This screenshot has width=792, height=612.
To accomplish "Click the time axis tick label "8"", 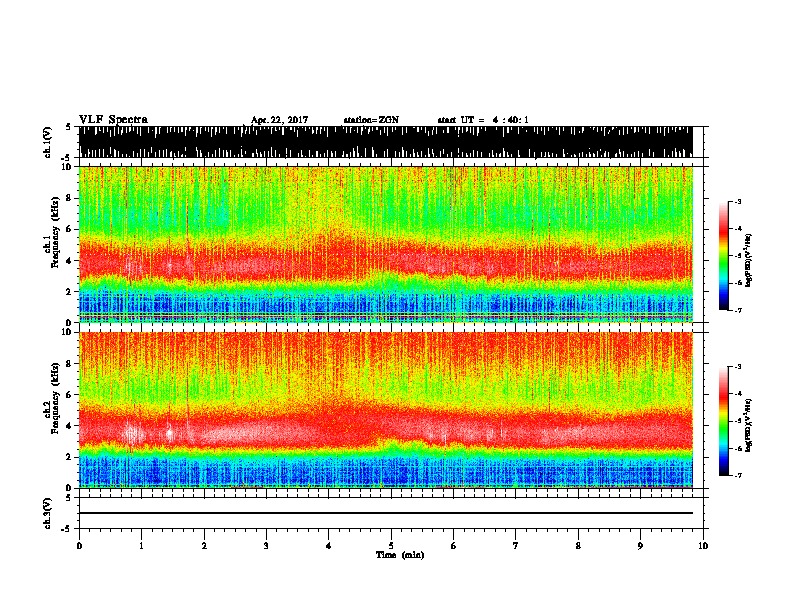I will [578, 546].
